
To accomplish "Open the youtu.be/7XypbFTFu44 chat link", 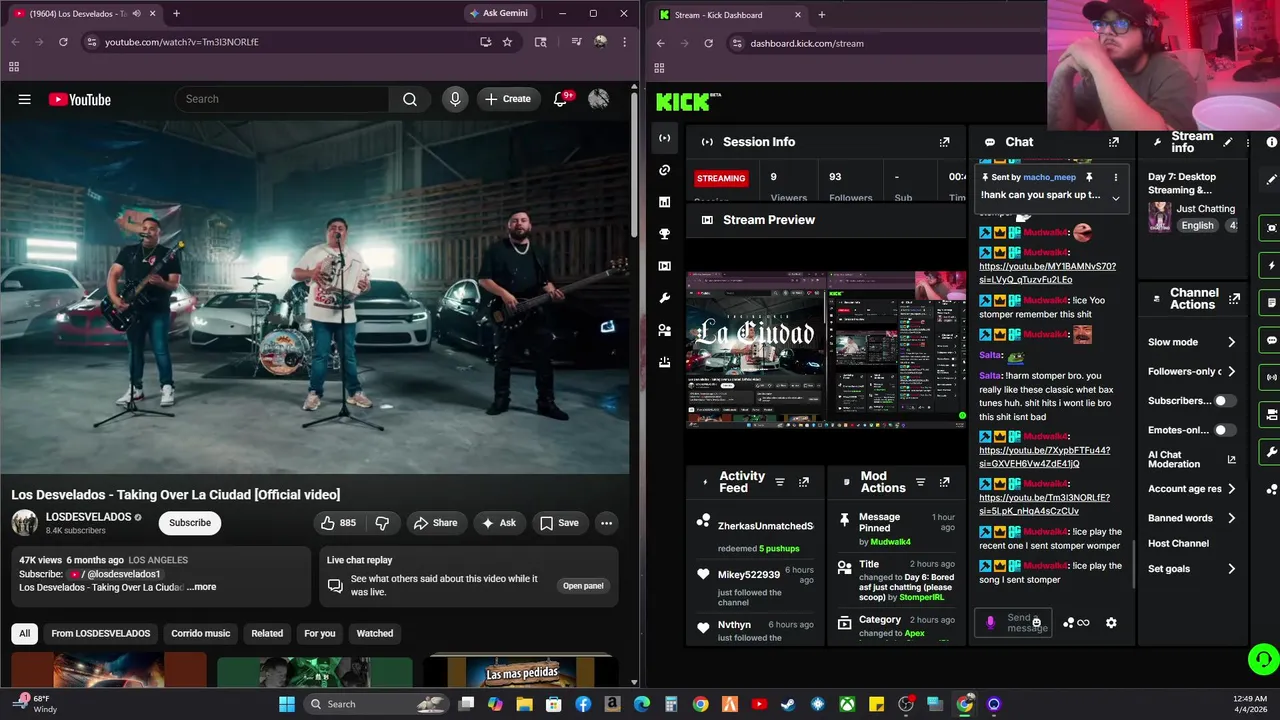I will coord(1044,457).
